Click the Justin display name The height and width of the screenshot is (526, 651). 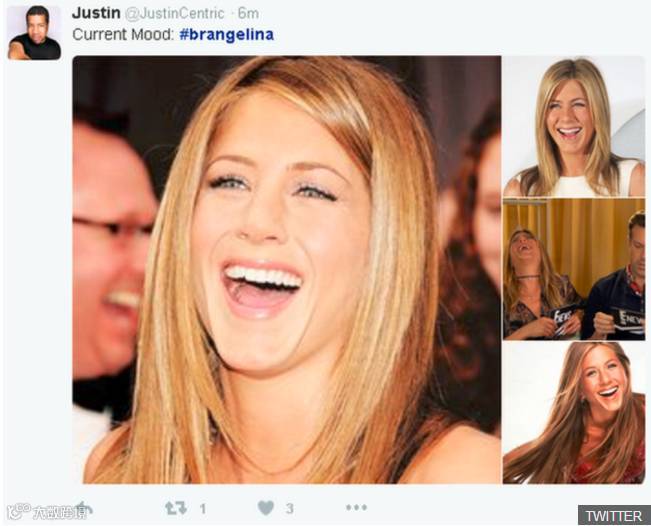point(96,13)
